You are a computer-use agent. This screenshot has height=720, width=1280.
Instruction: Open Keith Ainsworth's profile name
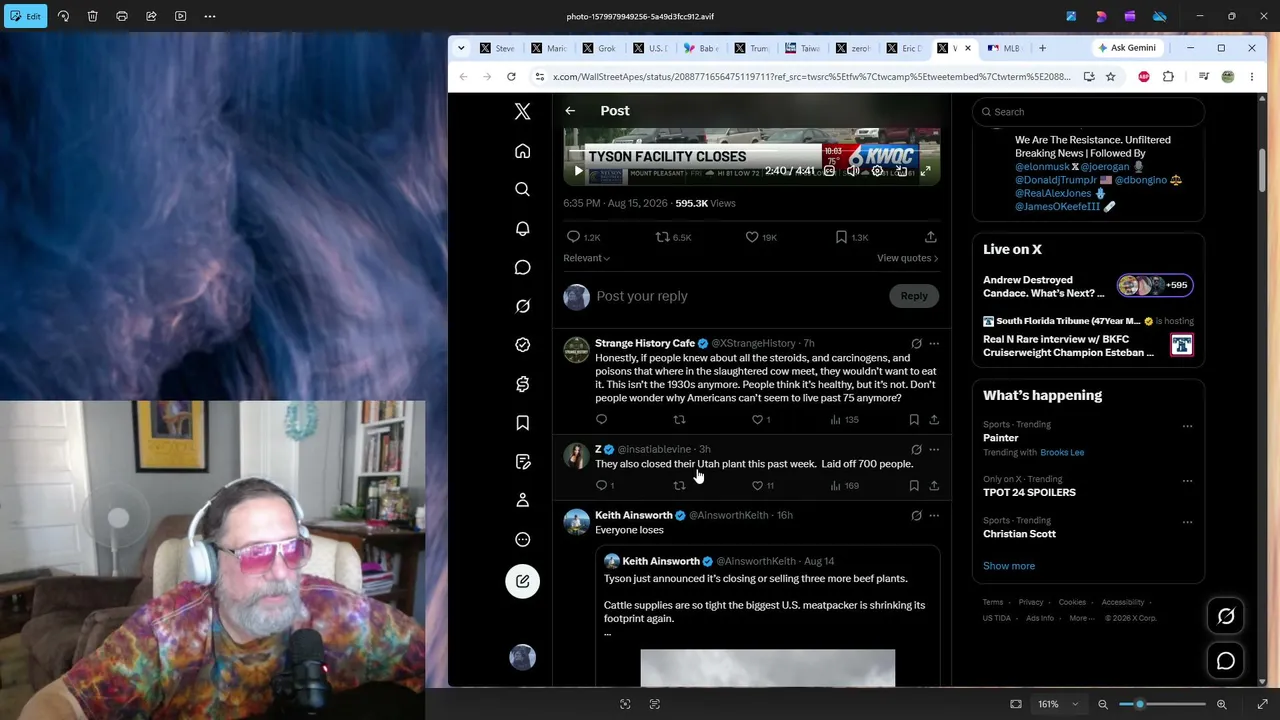point(634,515)
